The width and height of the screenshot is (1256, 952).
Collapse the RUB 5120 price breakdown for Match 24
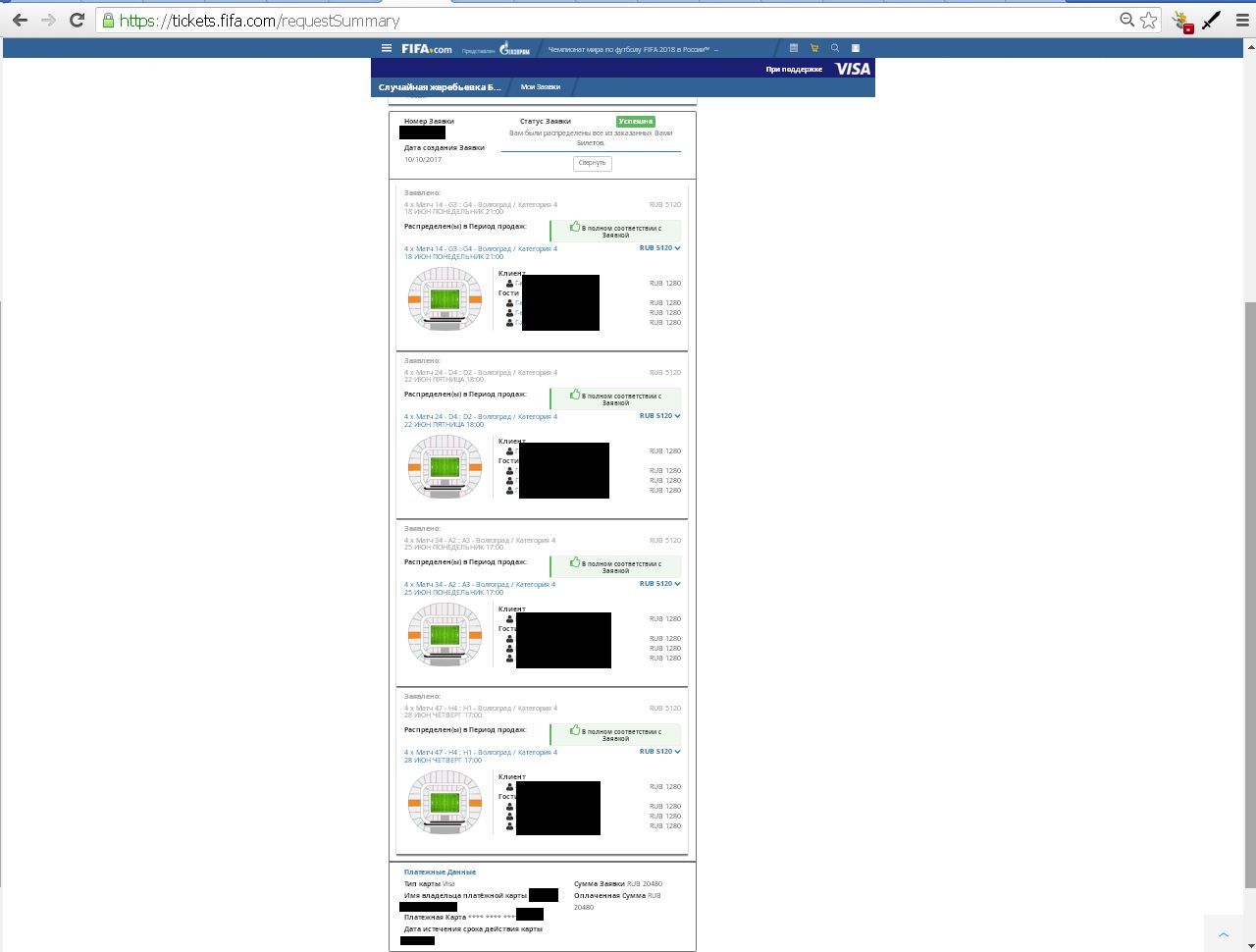660,416
